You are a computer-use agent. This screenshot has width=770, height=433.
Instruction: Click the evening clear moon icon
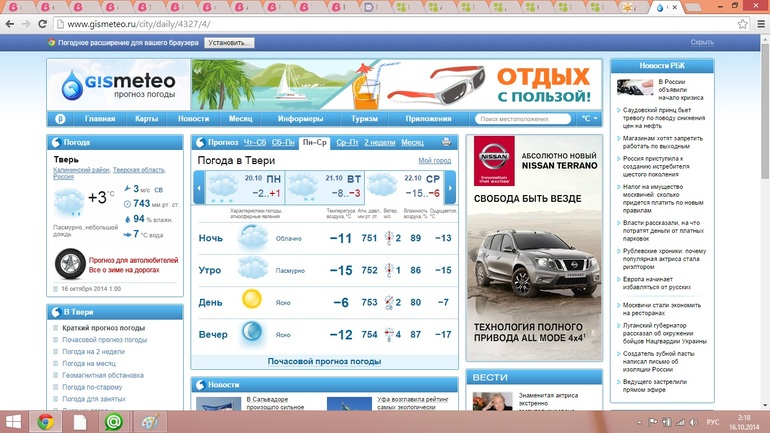tap(252, 332)
